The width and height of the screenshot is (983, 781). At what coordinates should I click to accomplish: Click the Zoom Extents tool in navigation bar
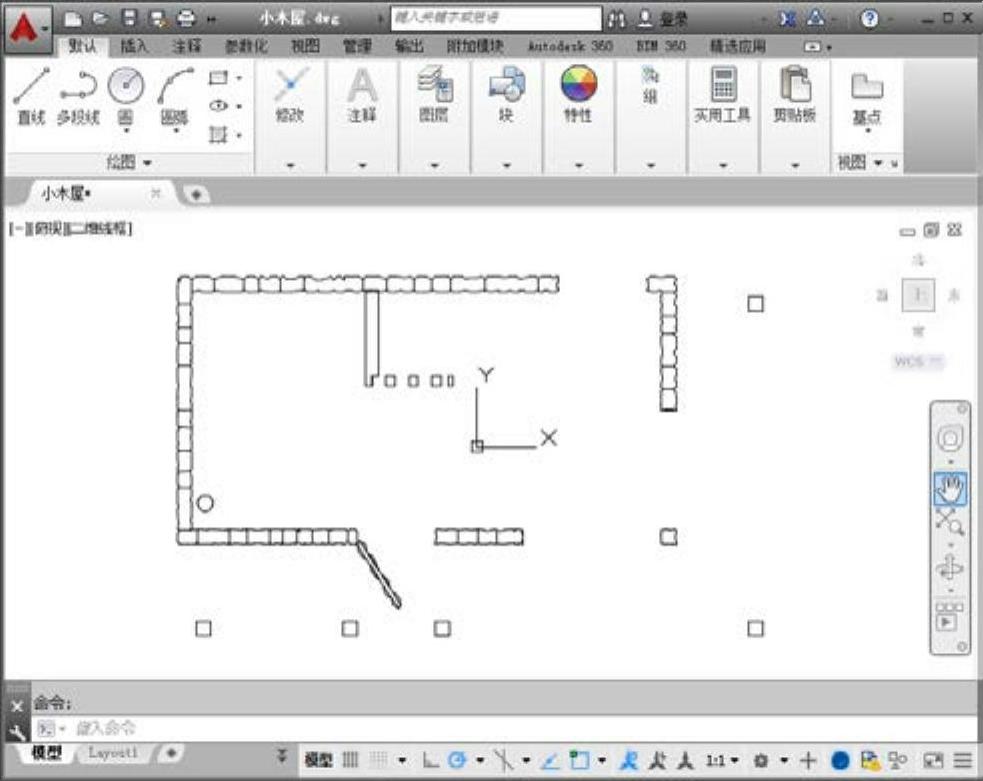coord(950,522)
